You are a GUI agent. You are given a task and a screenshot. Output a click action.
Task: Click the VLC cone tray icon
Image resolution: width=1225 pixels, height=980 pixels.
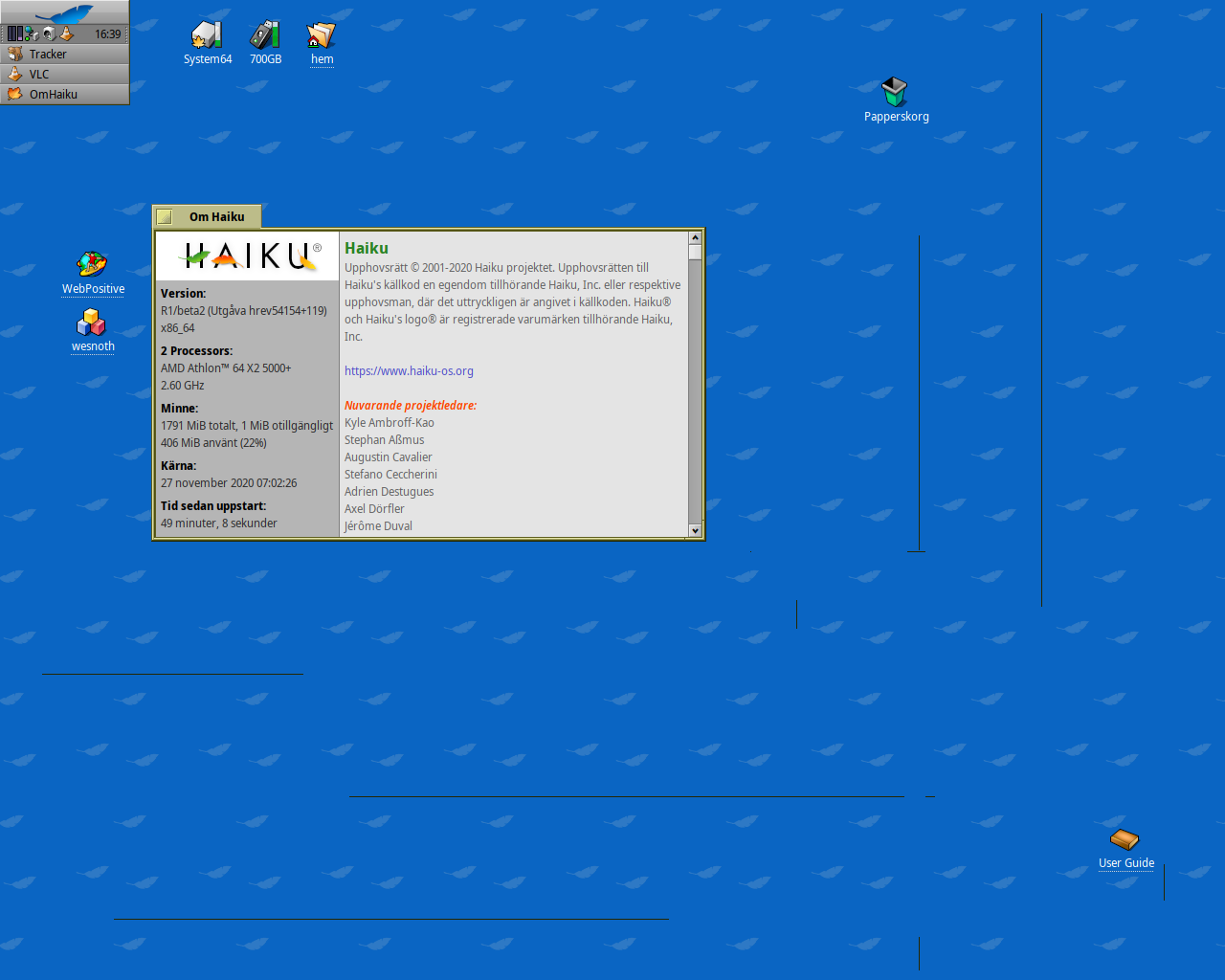tap(66, 33)
